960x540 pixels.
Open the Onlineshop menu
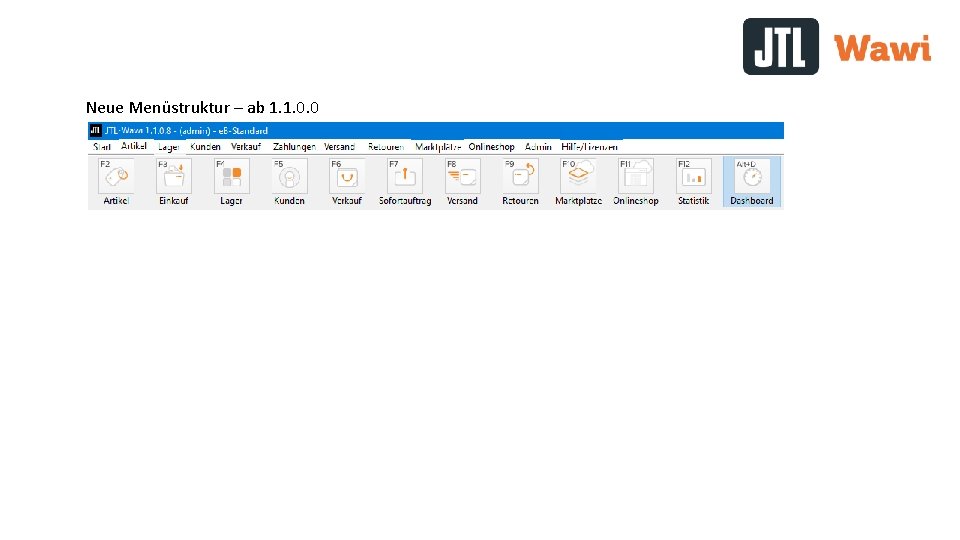tap(492, 147)
